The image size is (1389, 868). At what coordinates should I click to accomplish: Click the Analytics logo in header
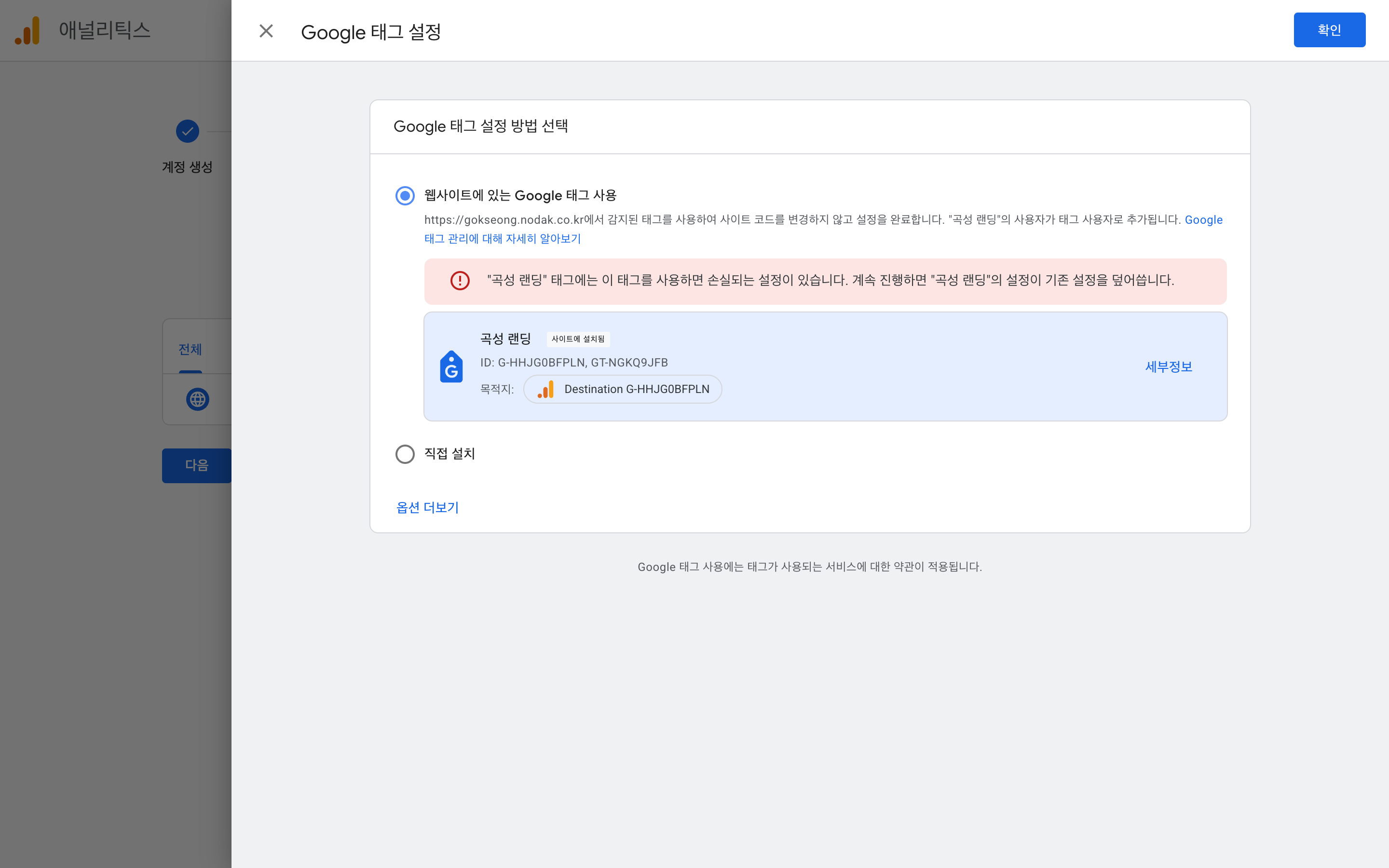(x=27, y=30)
